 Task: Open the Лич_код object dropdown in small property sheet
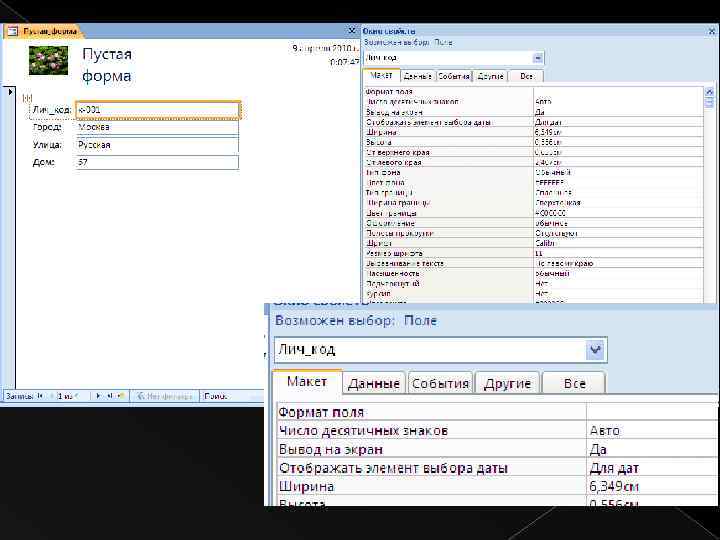[x=538, y=58]
